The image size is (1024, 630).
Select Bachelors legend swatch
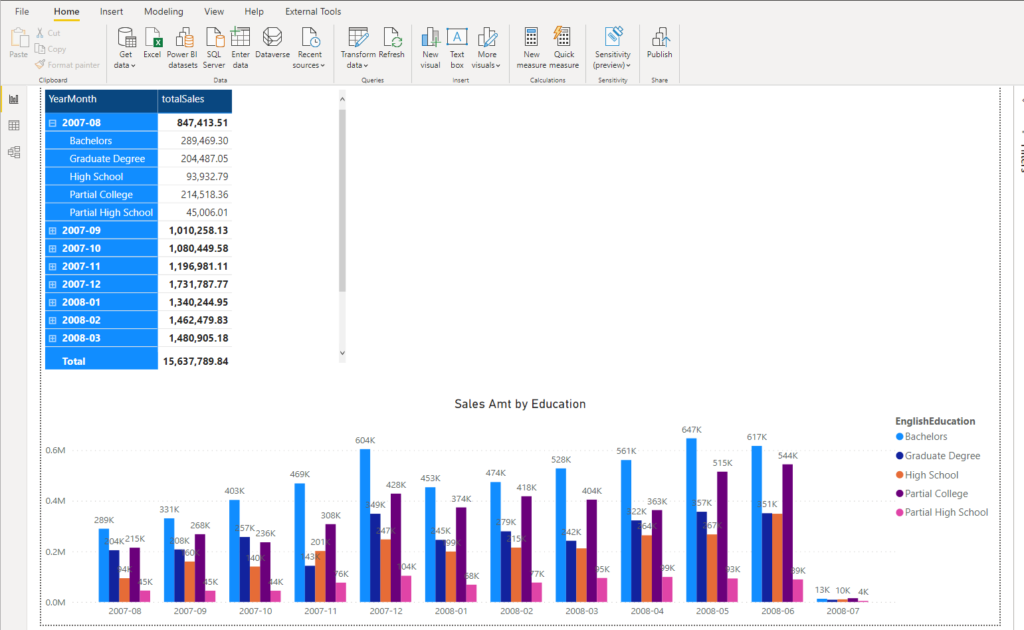[899, 437]
